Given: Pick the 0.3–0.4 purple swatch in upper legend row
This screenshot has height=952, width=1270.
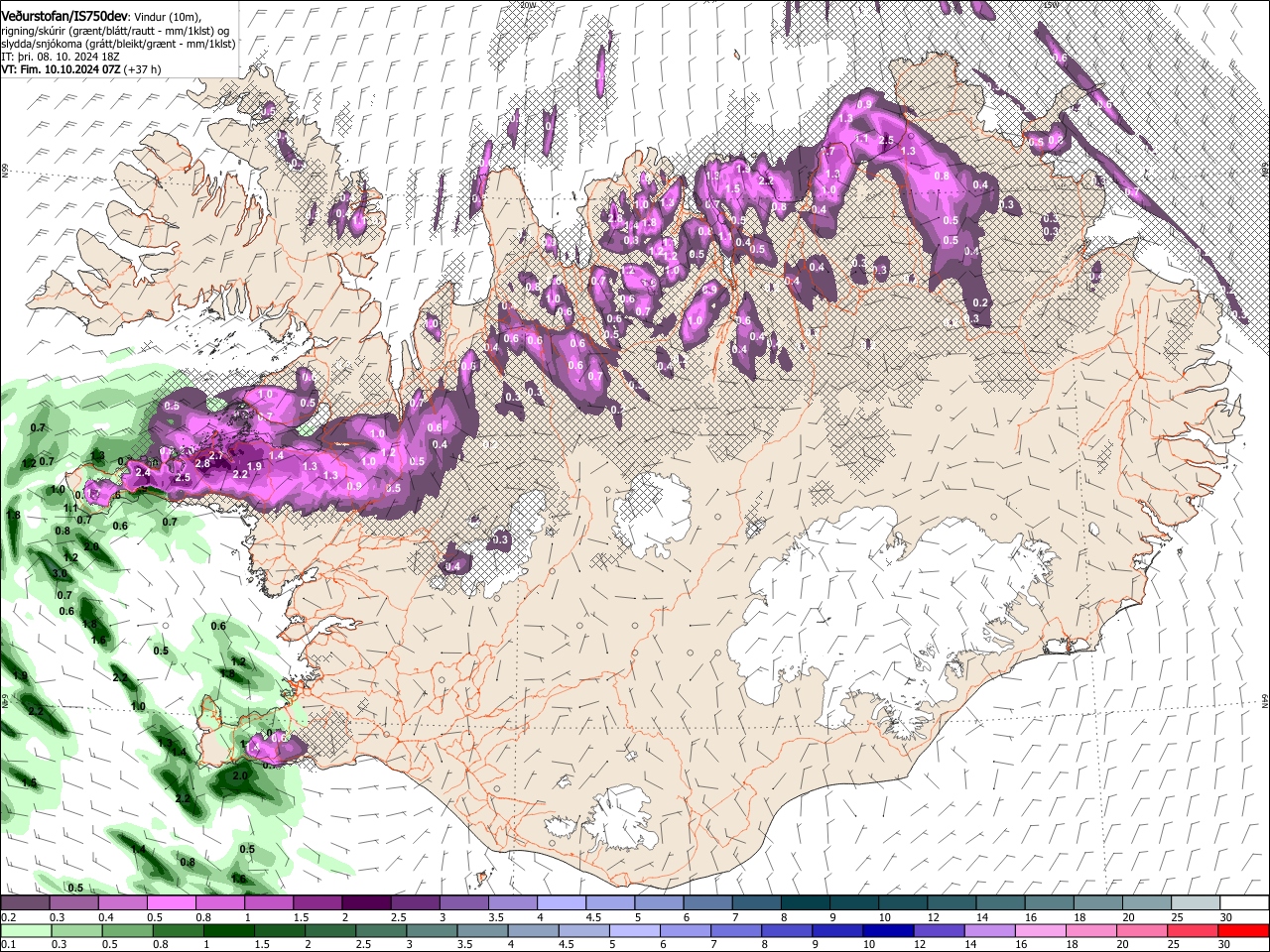Looking at the screenshot, I should click(74, 903).
